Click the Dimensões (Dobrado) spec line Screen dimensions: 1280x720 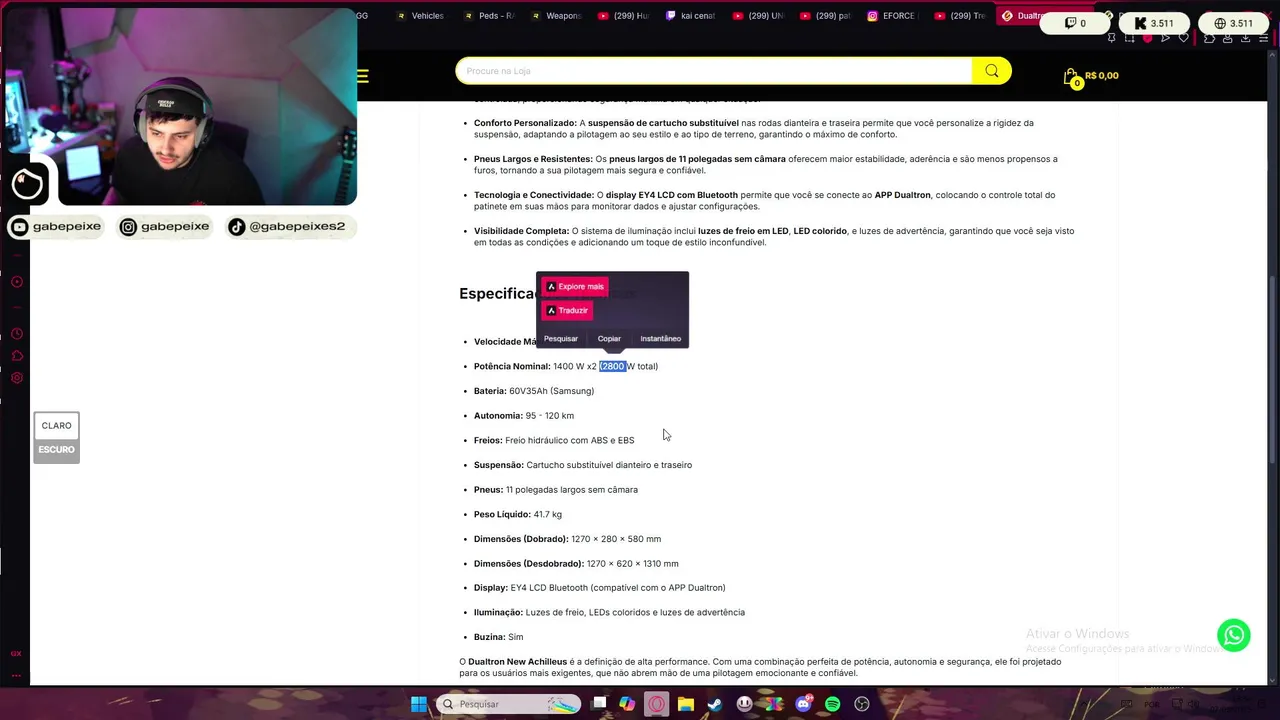(567, 539)
